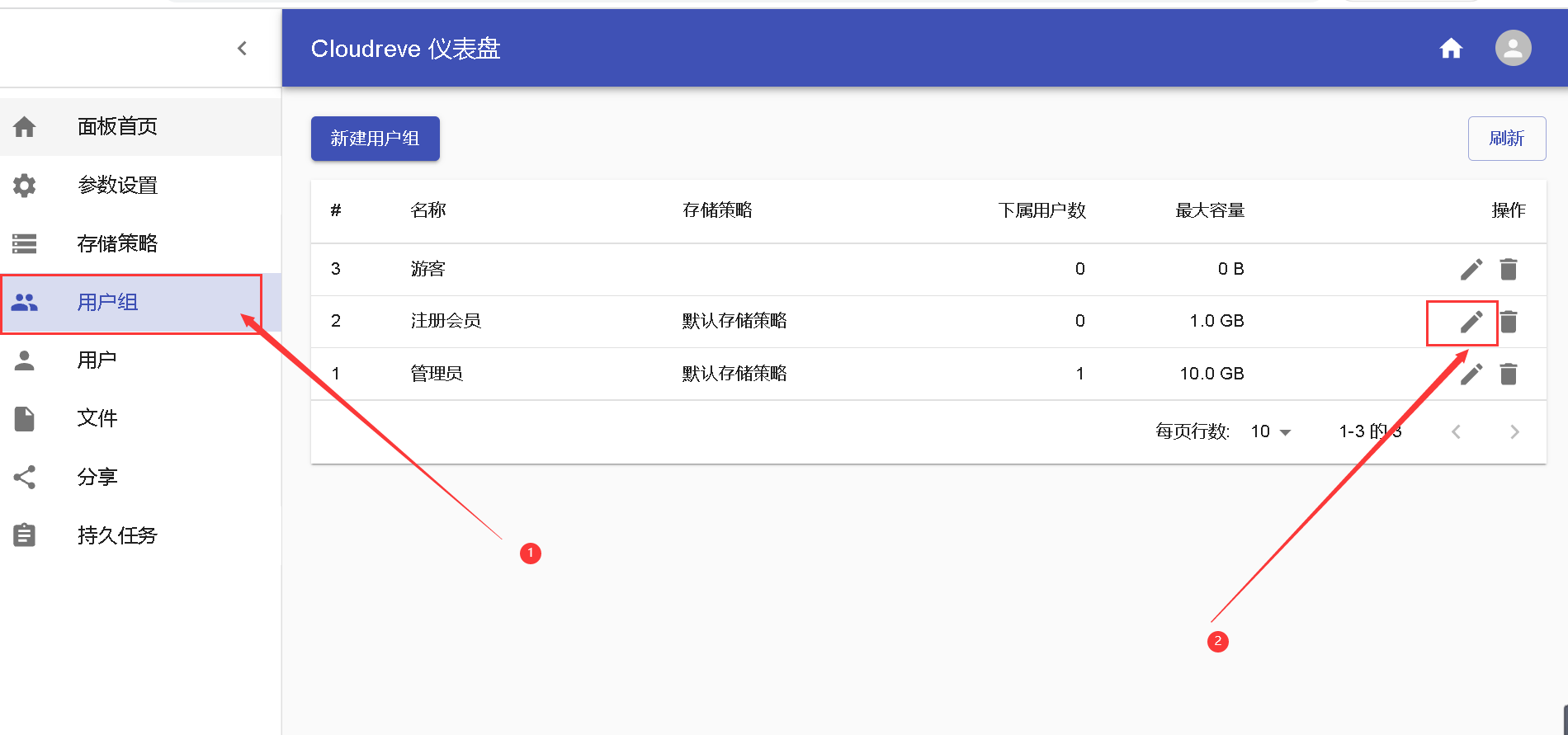
Task: Edit the 管理员 group with pencil icon
Action: pos(1471,374)
